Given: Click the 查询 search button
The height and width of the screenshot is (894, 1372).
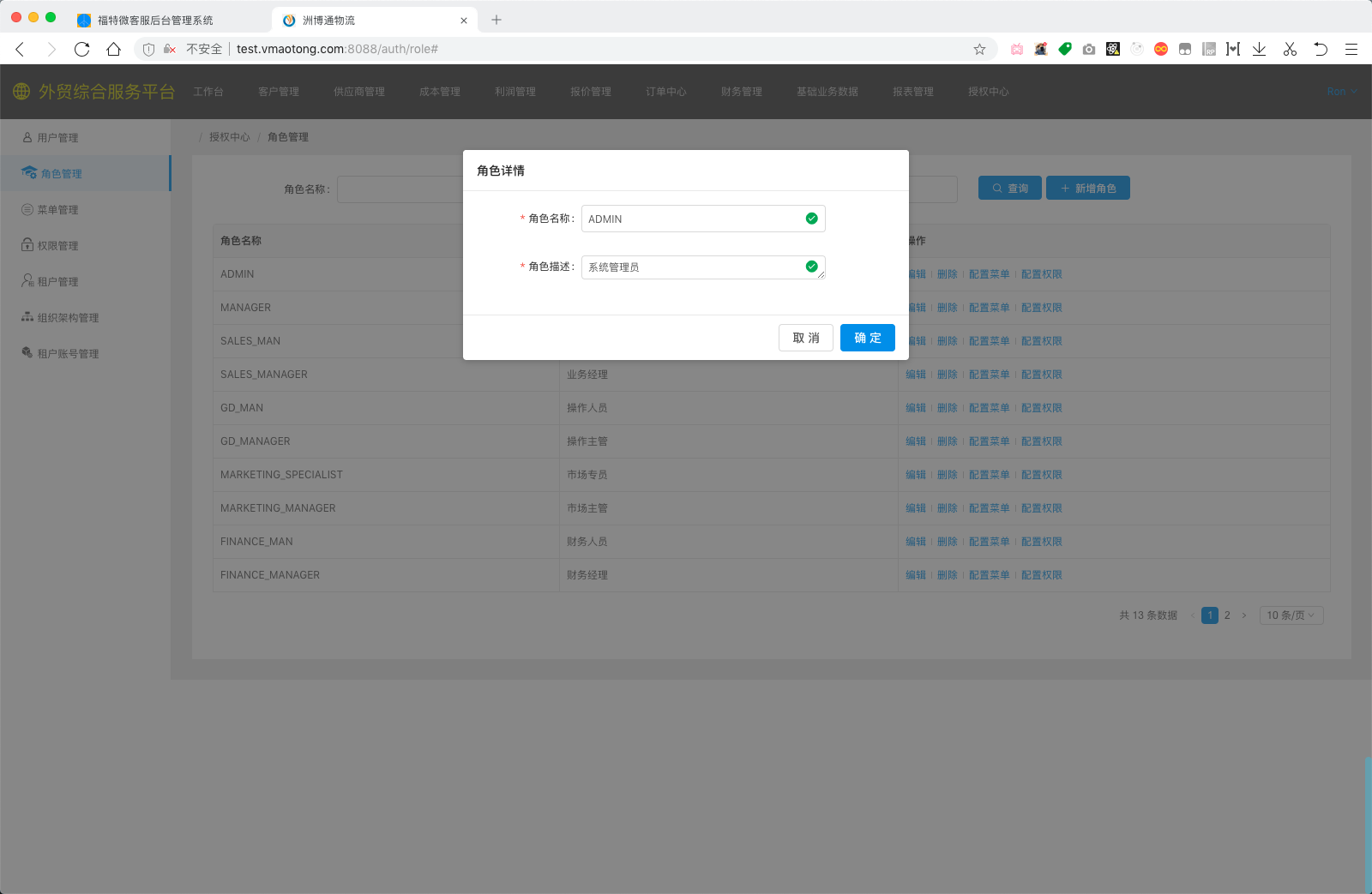Looking at the screenshot, I should (x=1010, y=188).
